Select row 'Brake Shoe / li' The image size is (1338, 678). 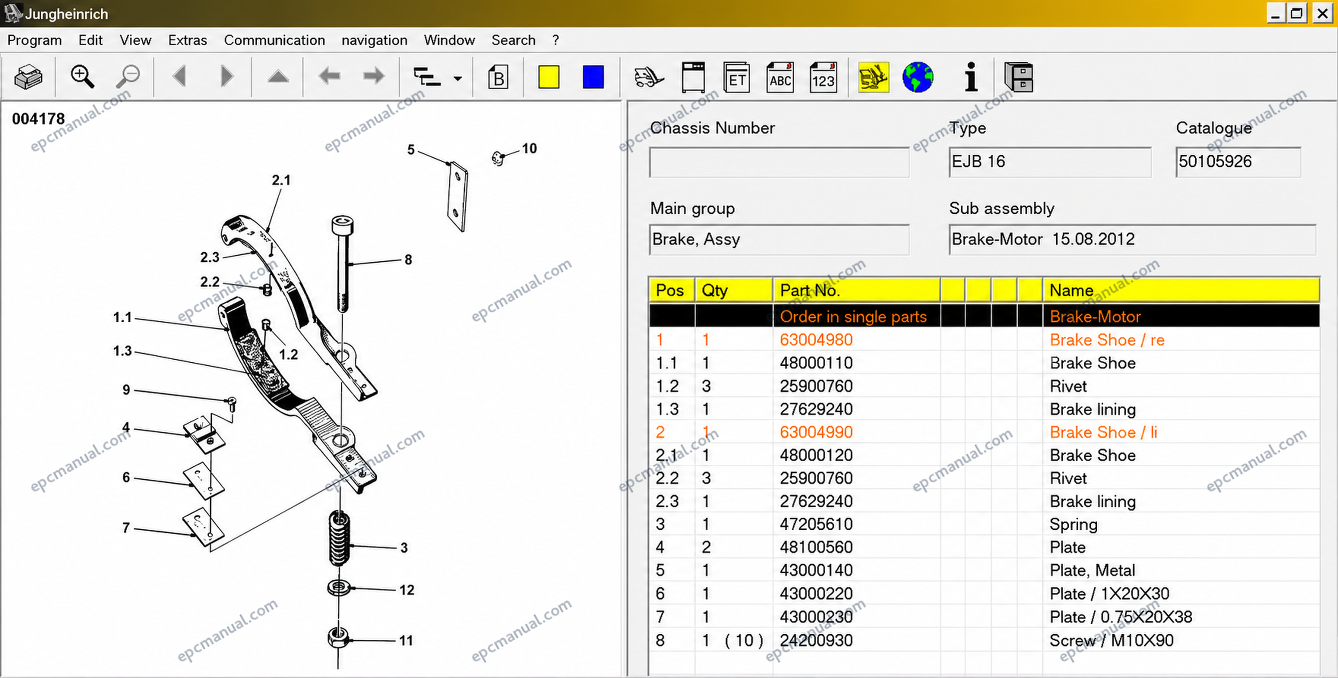pos(984,433)
